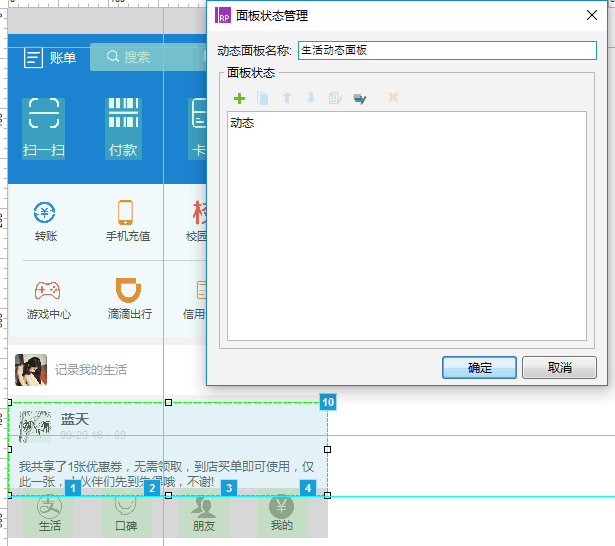This screenshot has width=615, height=546.
Task: Click the RP logo in dialog title
Action: pyautogui.click(x=223, y=15)
